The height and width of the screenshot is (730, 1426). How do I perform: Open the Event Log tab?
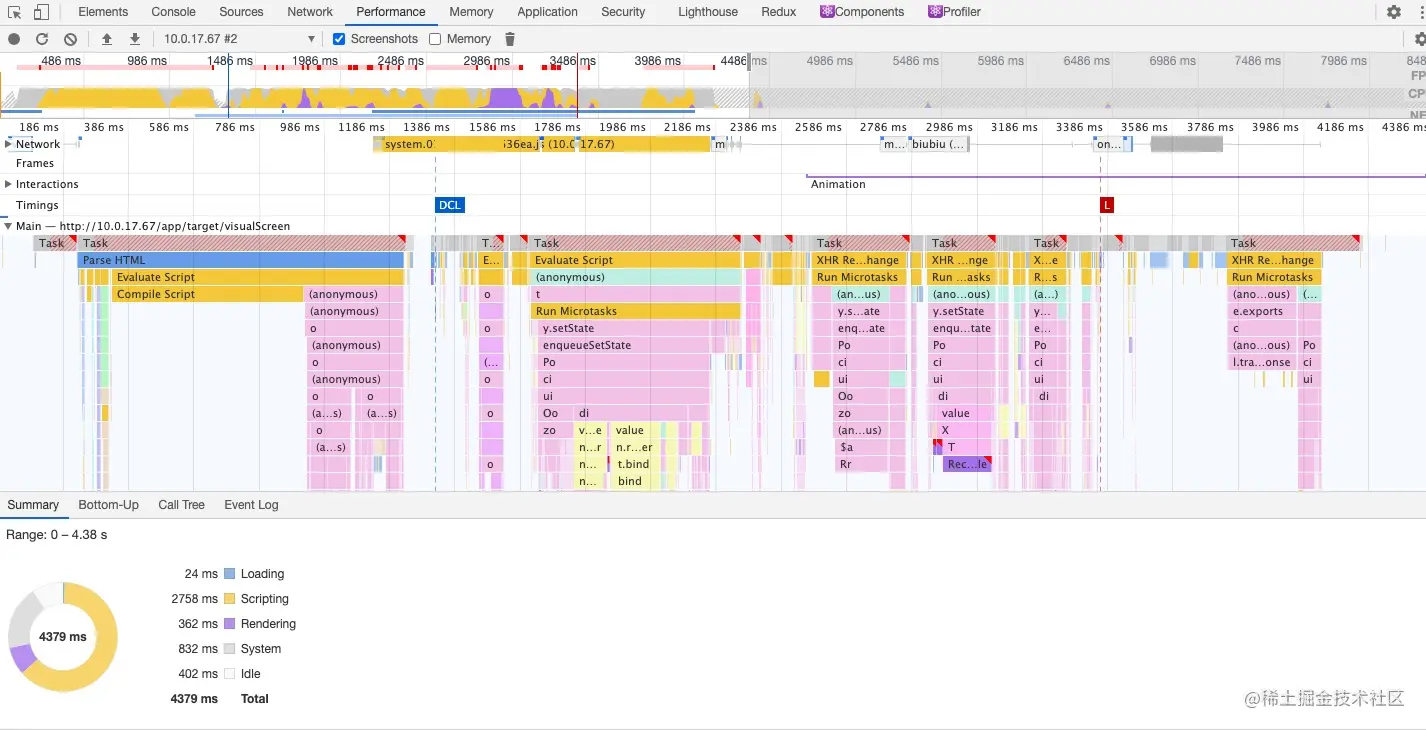click(x=251, y=505)
